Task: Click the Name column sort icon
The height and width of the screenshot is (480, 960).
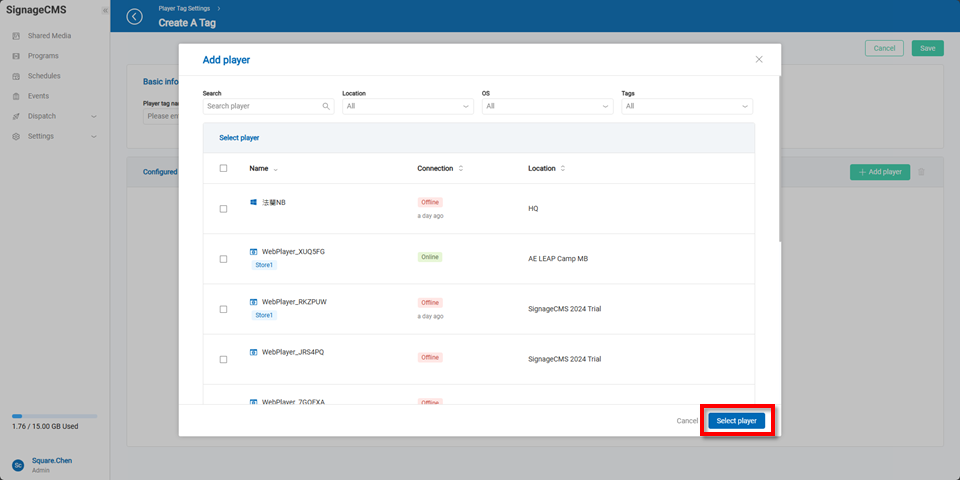Action: pyautogui.click(x=276, y=169)
